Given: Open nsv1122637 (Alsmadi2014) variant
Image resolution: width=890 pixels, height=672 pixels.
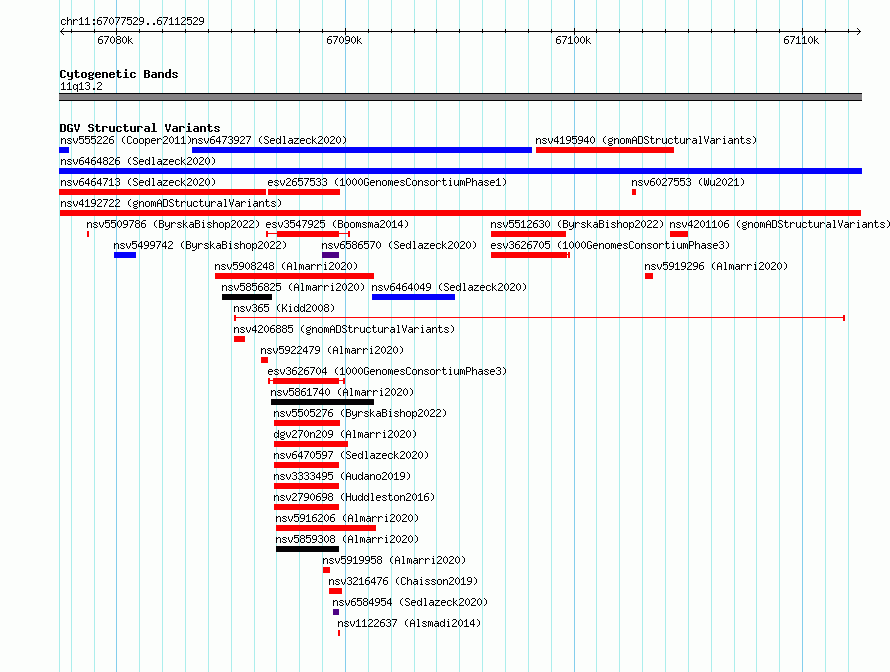Looking at the screenshot, I should (x=409, y=623).
